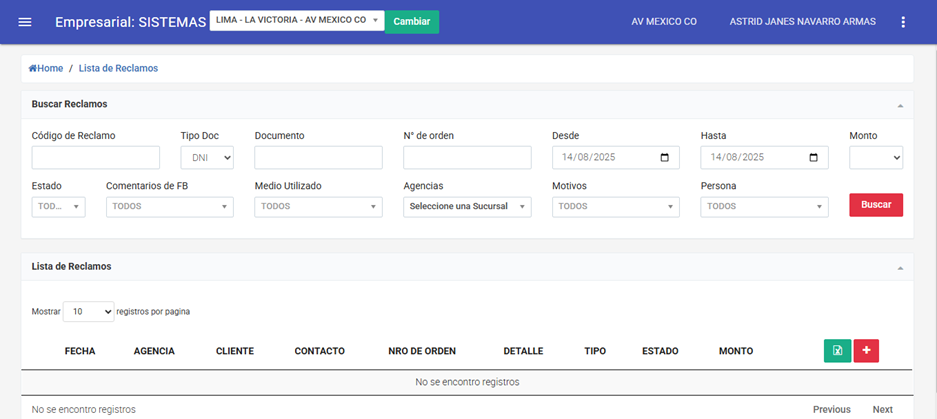Click the Next pagination link

click(882, 409)
